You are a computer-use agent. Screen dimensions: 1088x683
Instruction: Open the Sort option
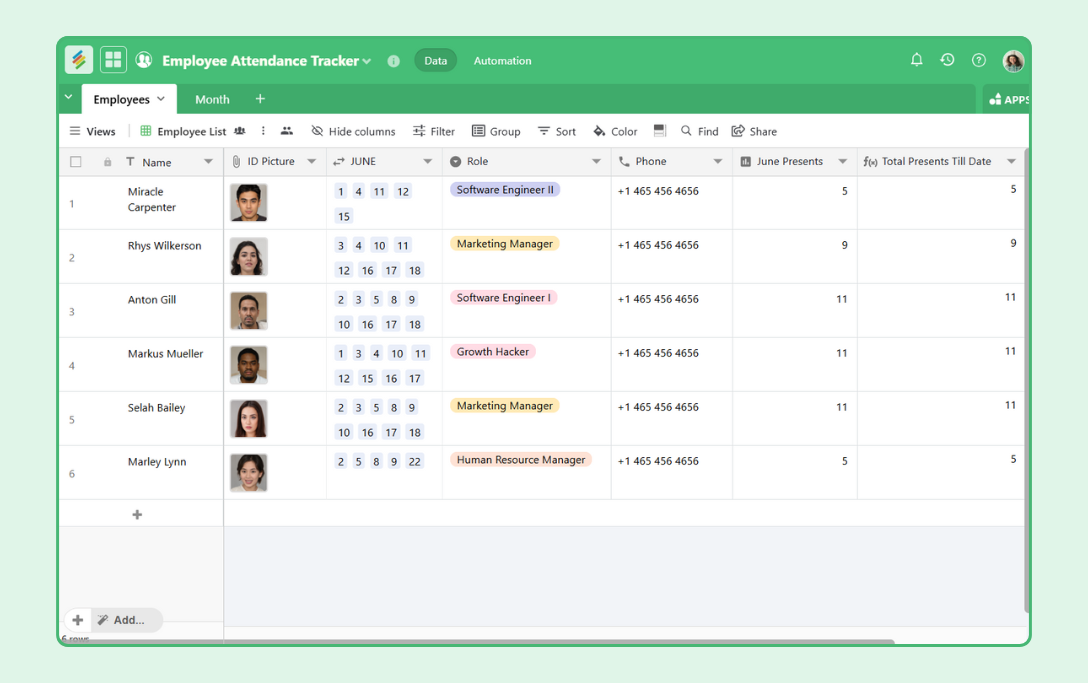pyautogui.click(x=557, y=131)
